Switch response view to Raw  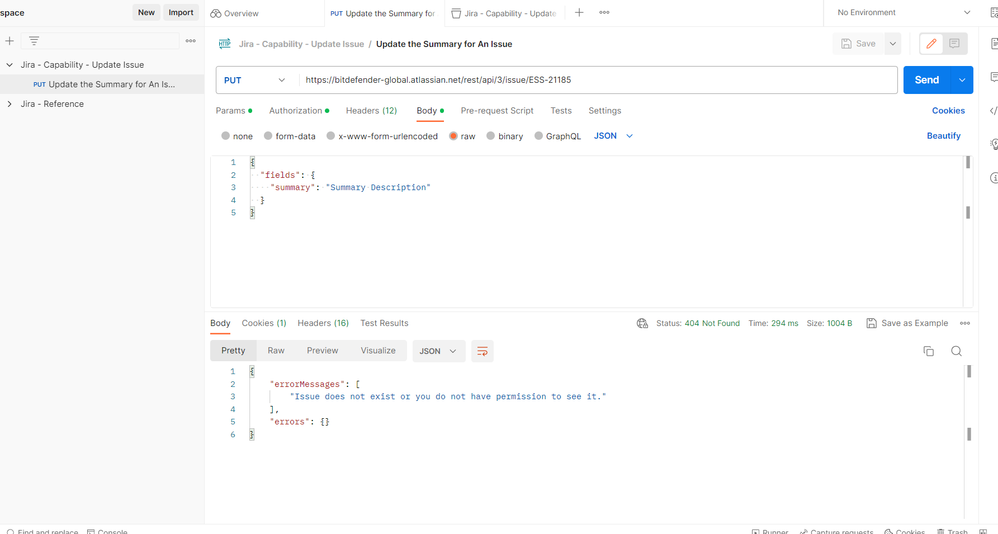tap(276, 351)
